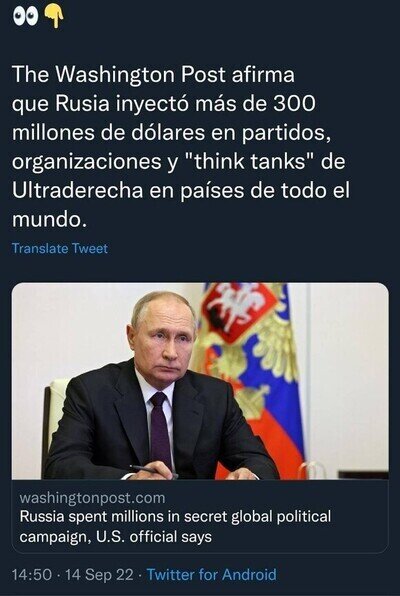The height and width of the screenshot is (596, 400).
Task: Click the eyes emoji above the tweet
Action: coord(25,17)
